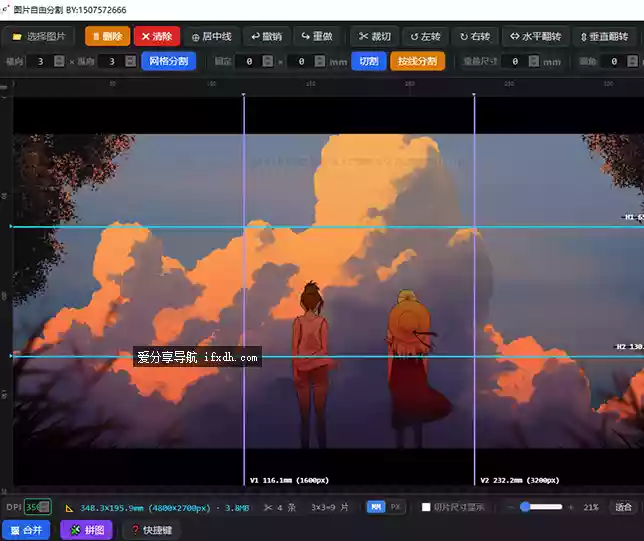Viewport: 644px width, 541px height.
Task: Click the 横向 count field showing 3
Action: (x=41, y=62)
